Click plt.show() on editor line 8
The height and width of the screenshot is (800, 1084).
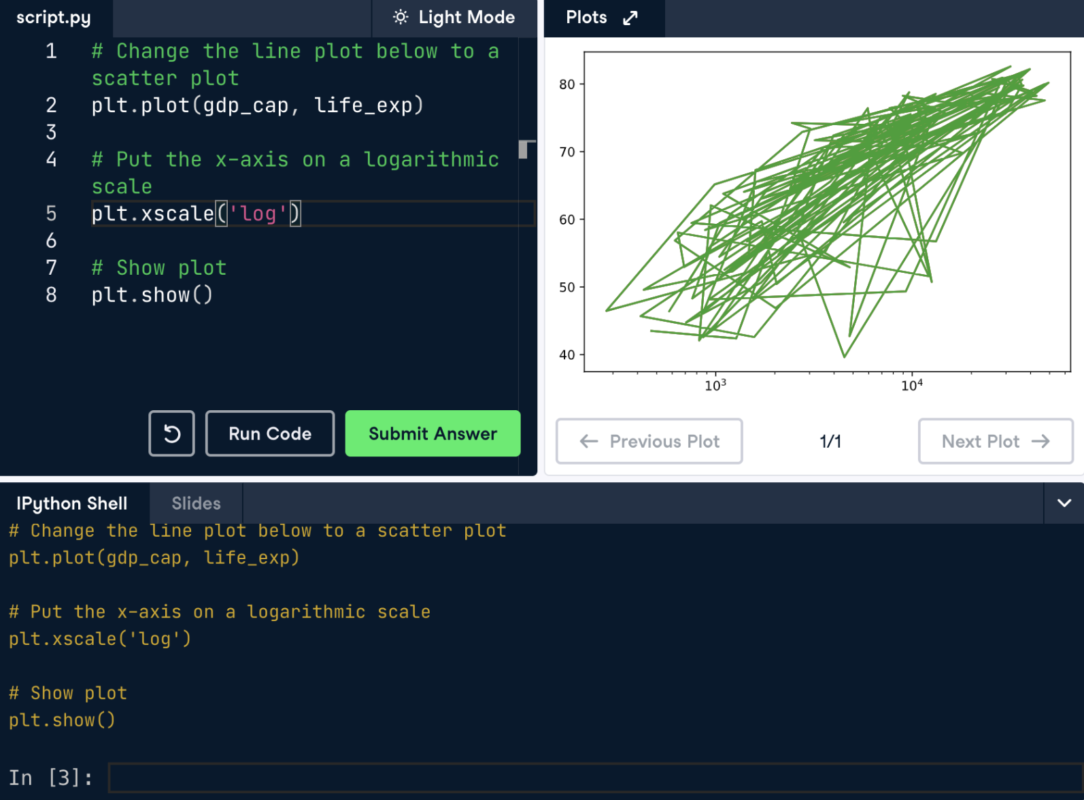click(x=152, y=295)
